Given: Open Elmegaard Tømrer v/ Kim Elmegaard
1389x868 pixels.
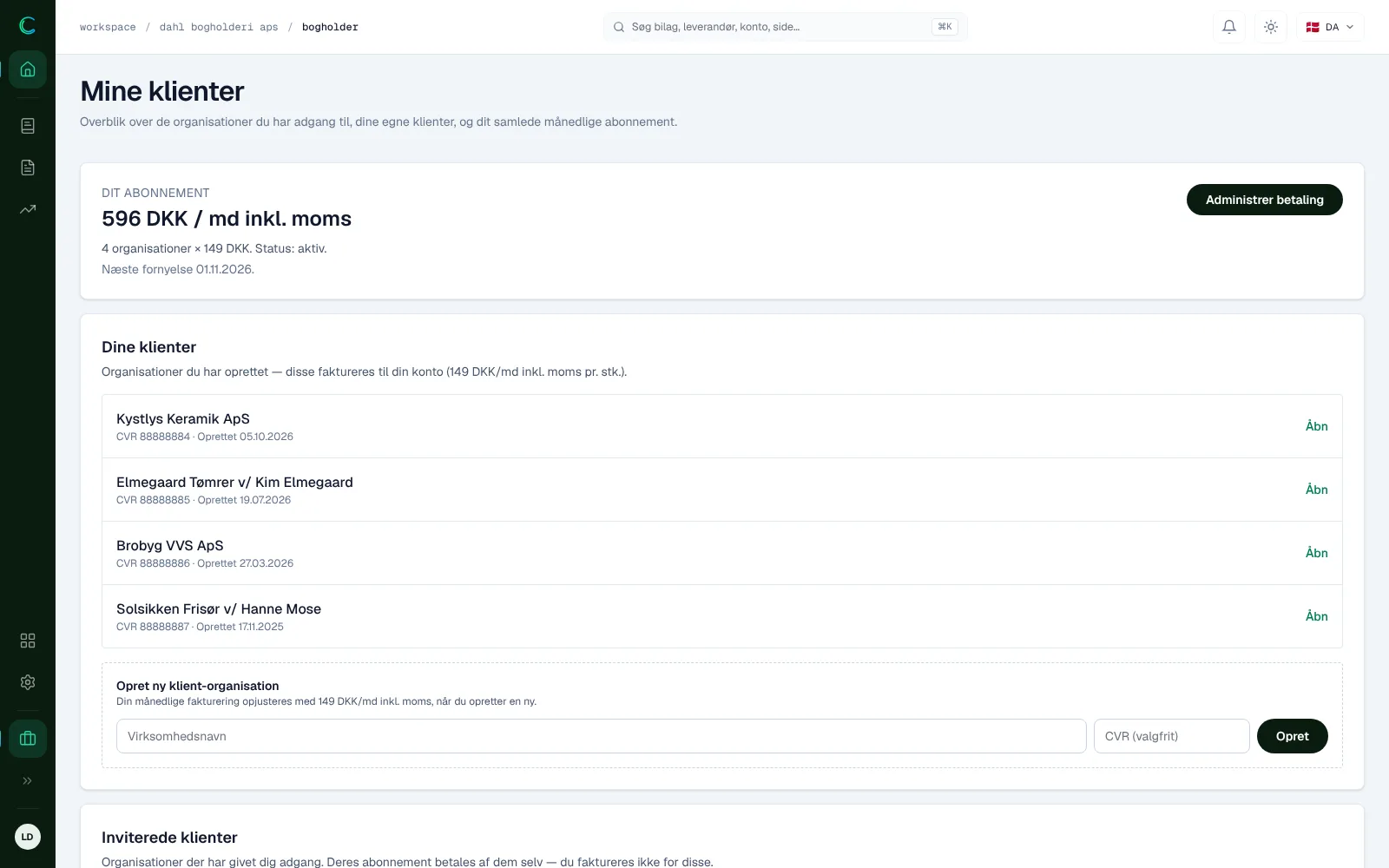Looking at the screenshot, I should click(1316, 490).
